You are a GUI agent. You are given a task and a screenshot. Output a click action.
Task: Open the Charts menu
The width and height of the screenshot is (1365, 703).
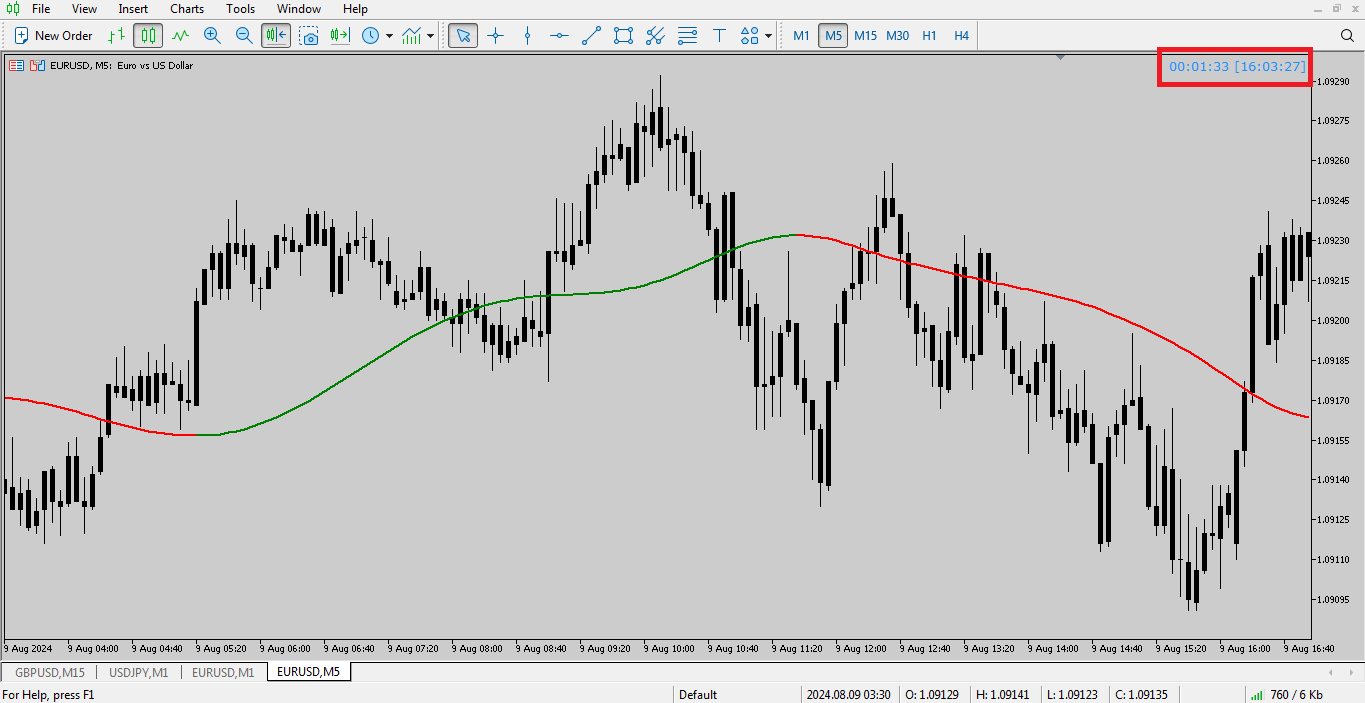point(187,9)
